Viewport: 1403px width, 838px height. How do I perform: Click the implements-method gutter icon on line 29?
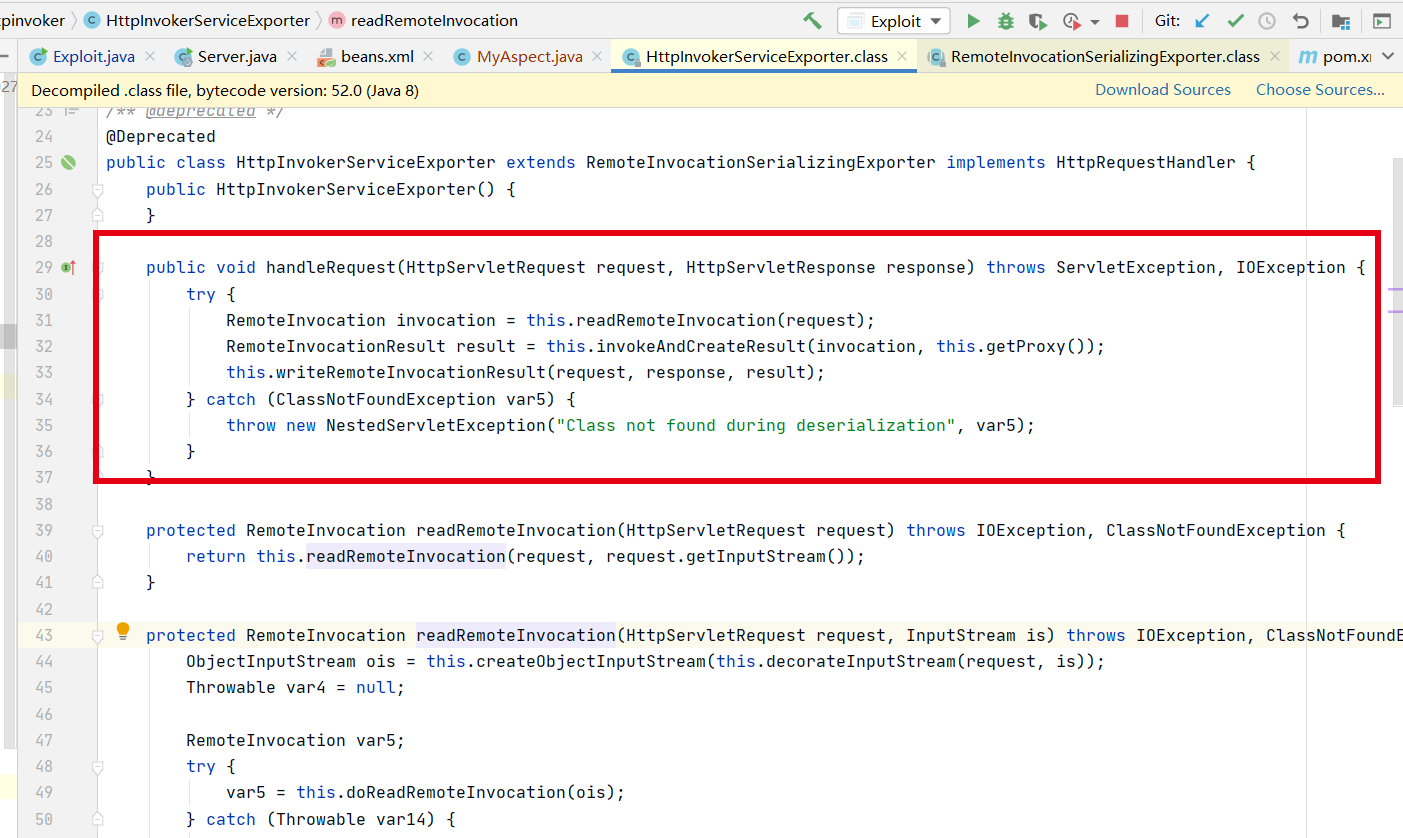click(69, 267)
